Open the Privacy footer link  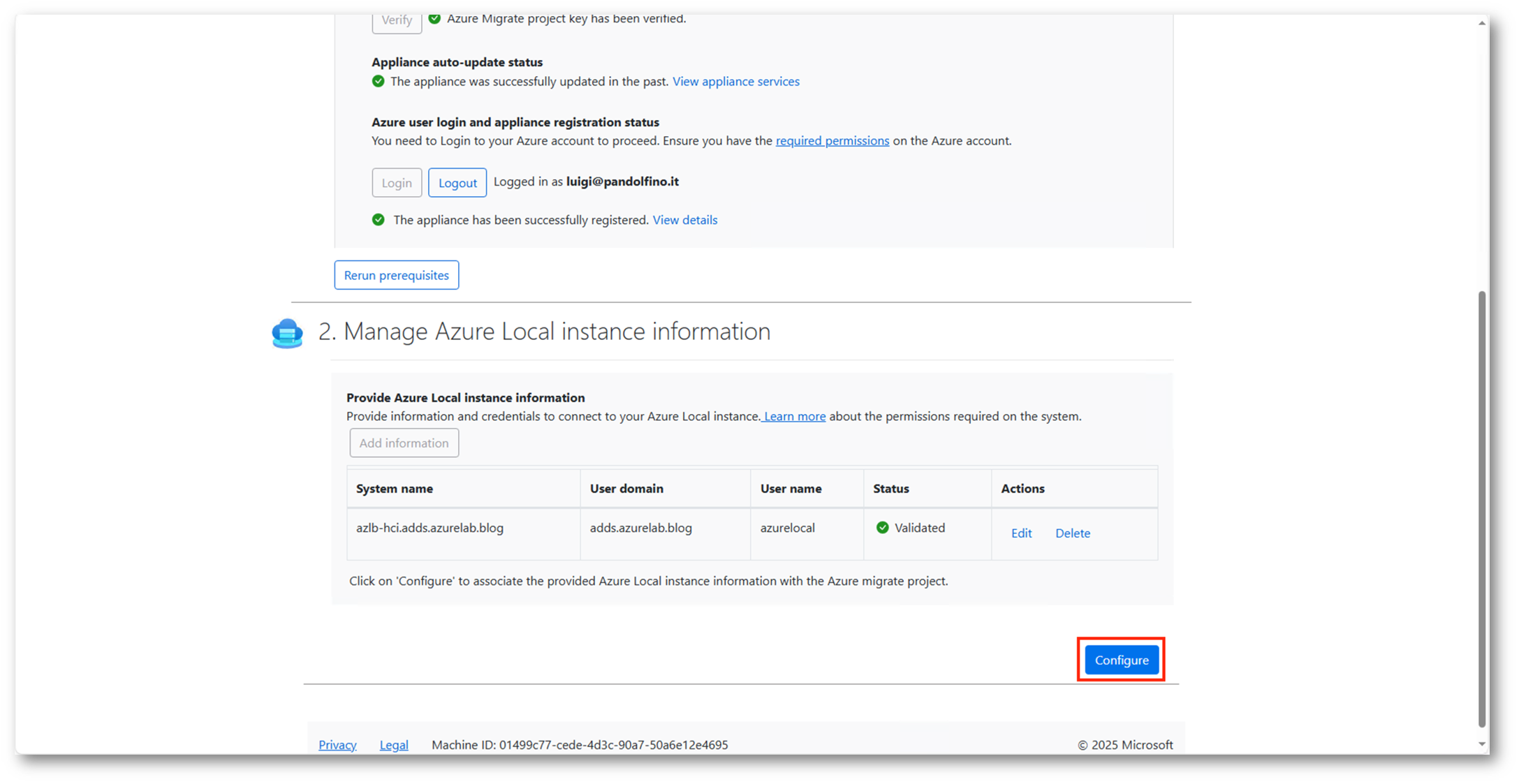337,745
